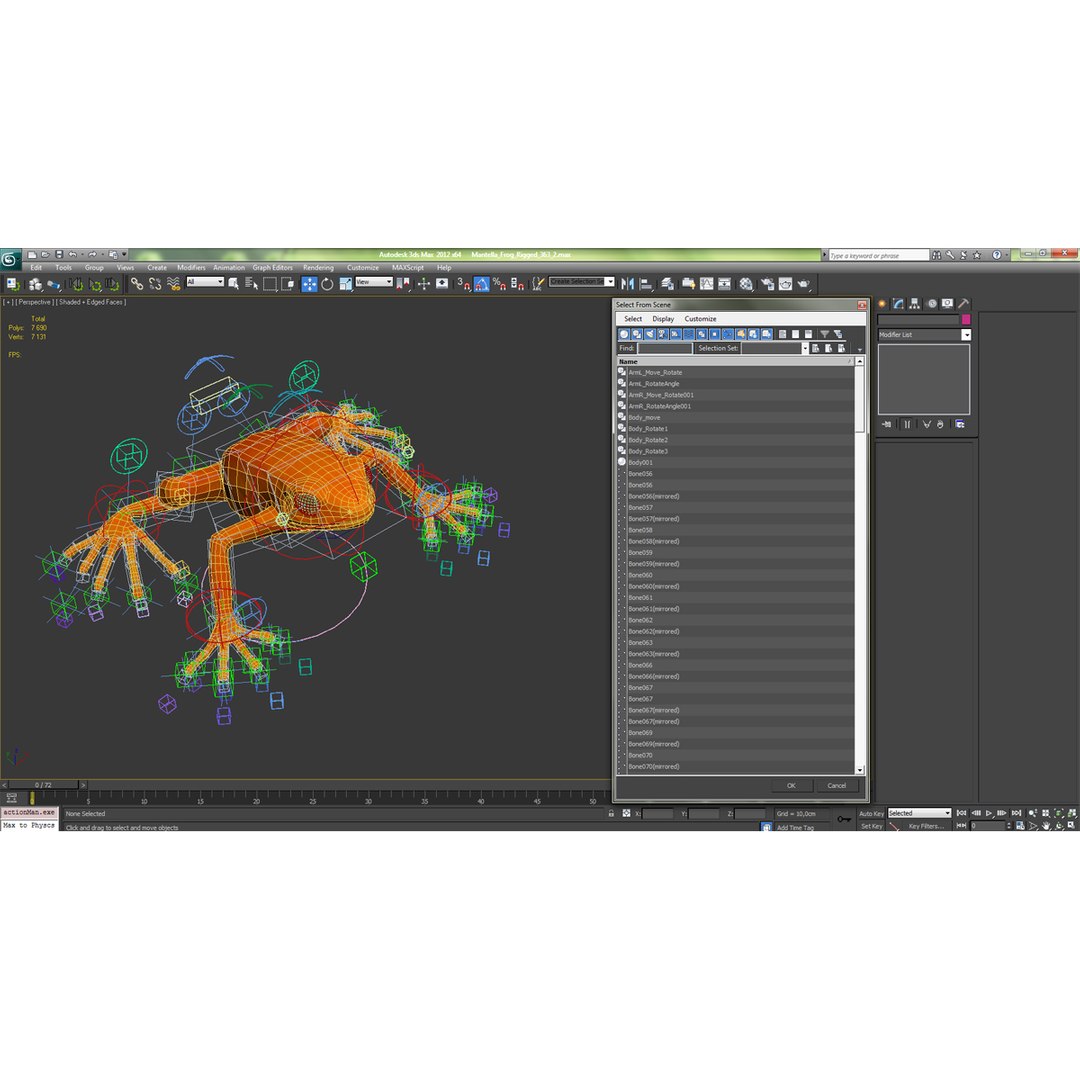
Task: Click the Find field in Select From Scene
Action: click(x=665, y=349)
